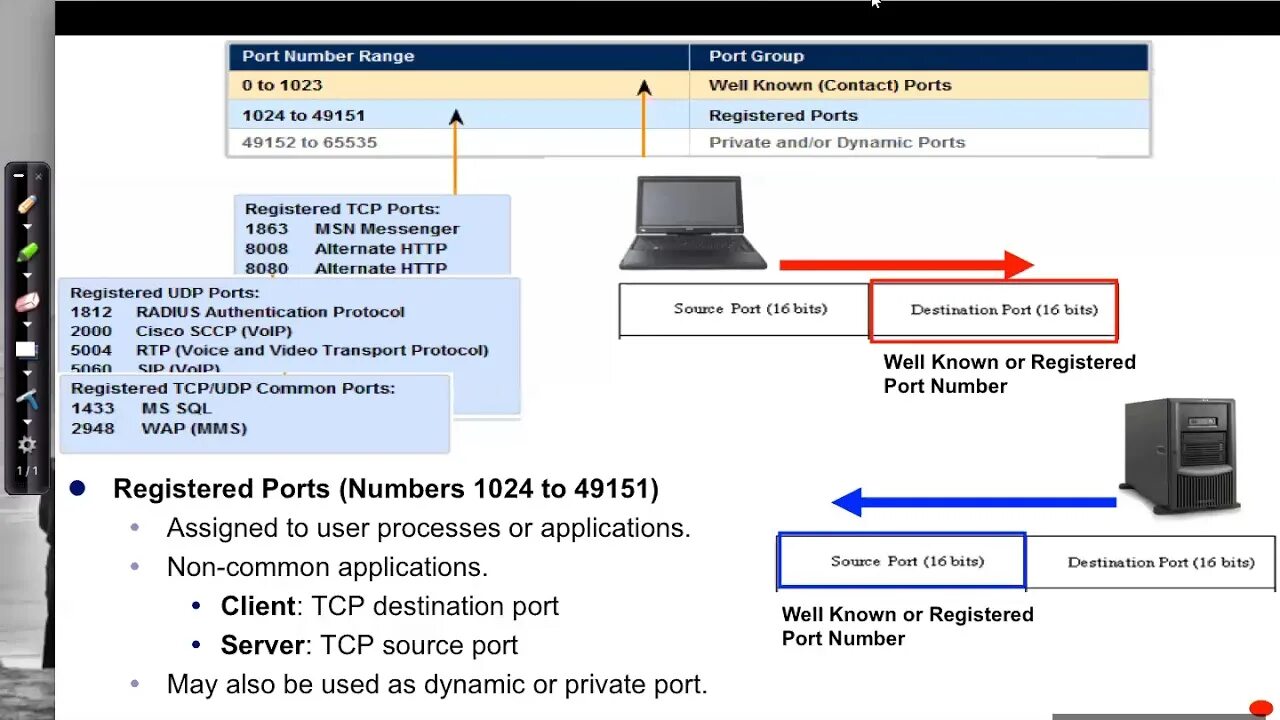Select the pink eraser tool
The width and height of the screenshot is (1280, 720).
pos(27,302)
